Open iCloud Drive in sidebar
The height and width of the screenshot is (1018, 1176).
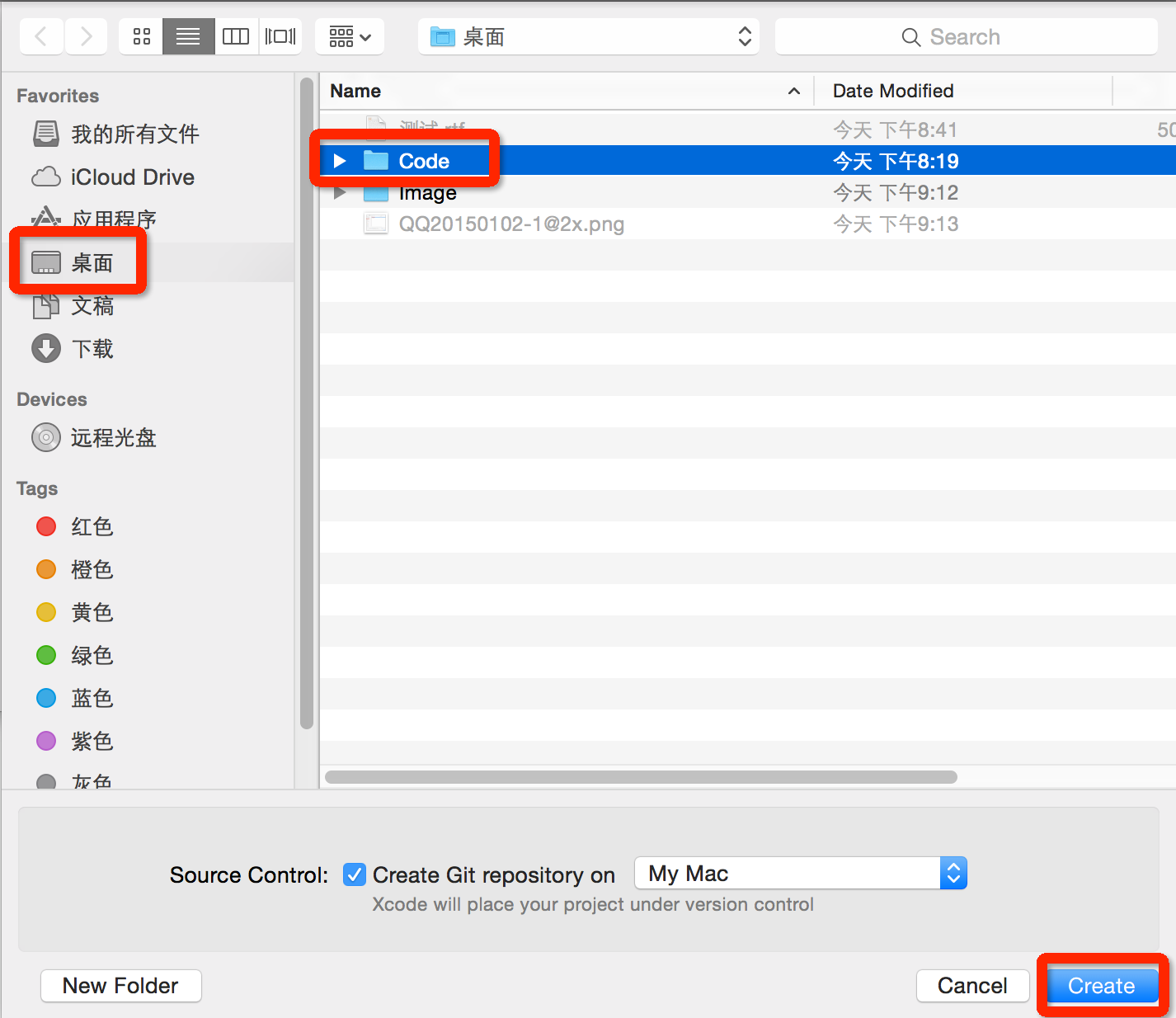click(134, 177)
